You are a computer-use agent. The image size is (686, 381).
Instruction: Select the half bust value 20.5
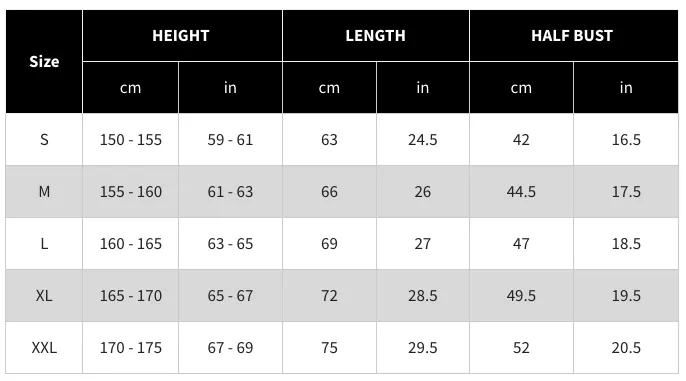coord(626,348)
